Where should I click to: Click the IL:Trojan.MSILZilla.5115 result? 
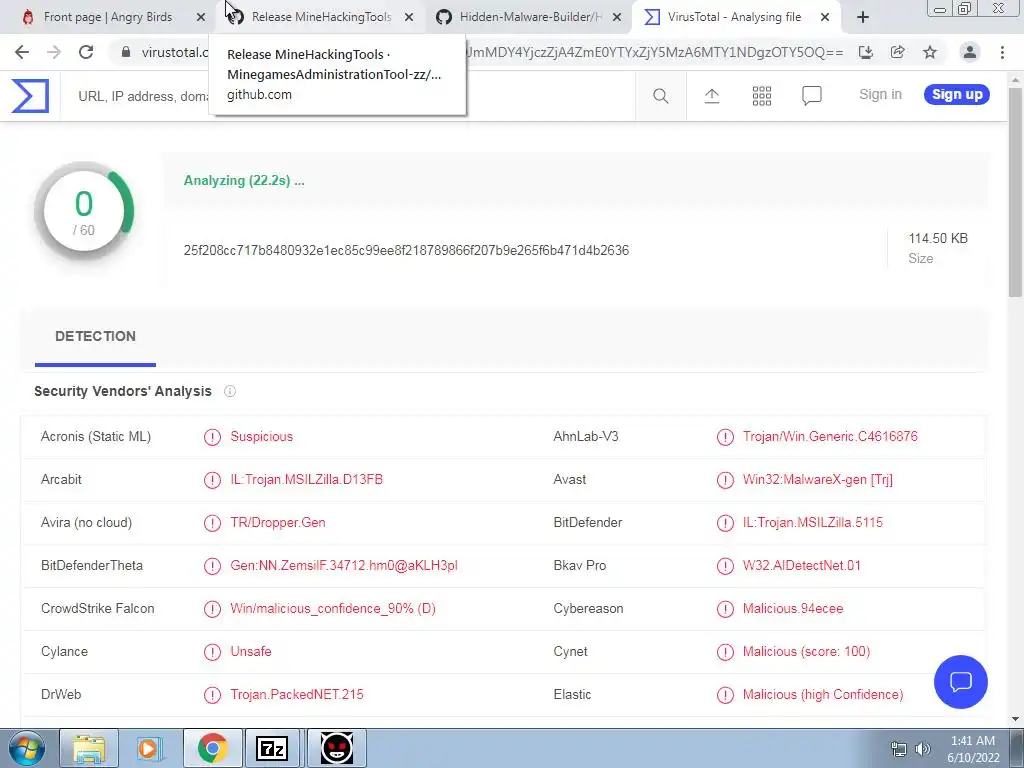(x=812, y=523)
